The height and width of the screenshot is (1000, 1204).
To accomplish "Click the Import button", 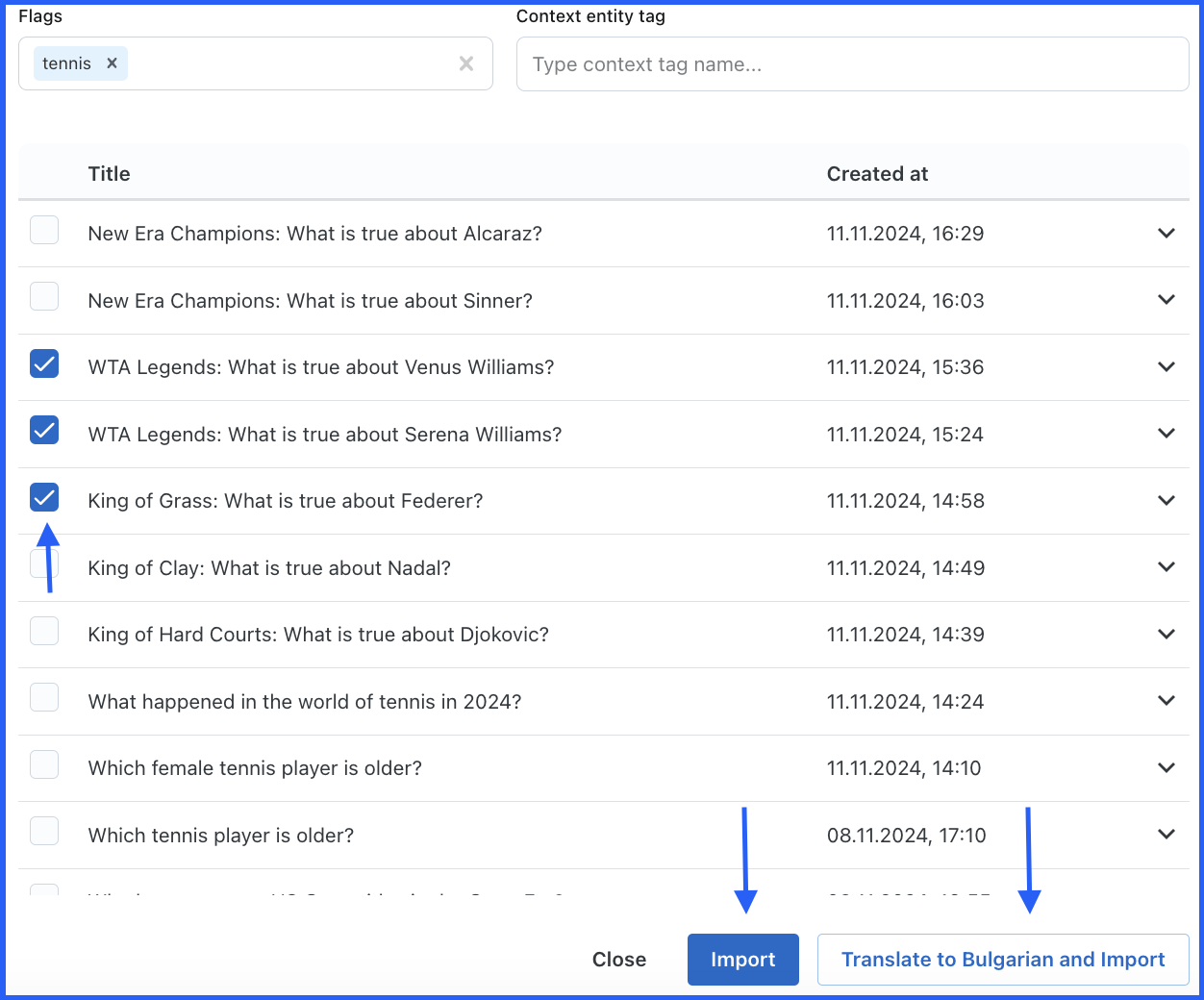I will pos(742,960).
